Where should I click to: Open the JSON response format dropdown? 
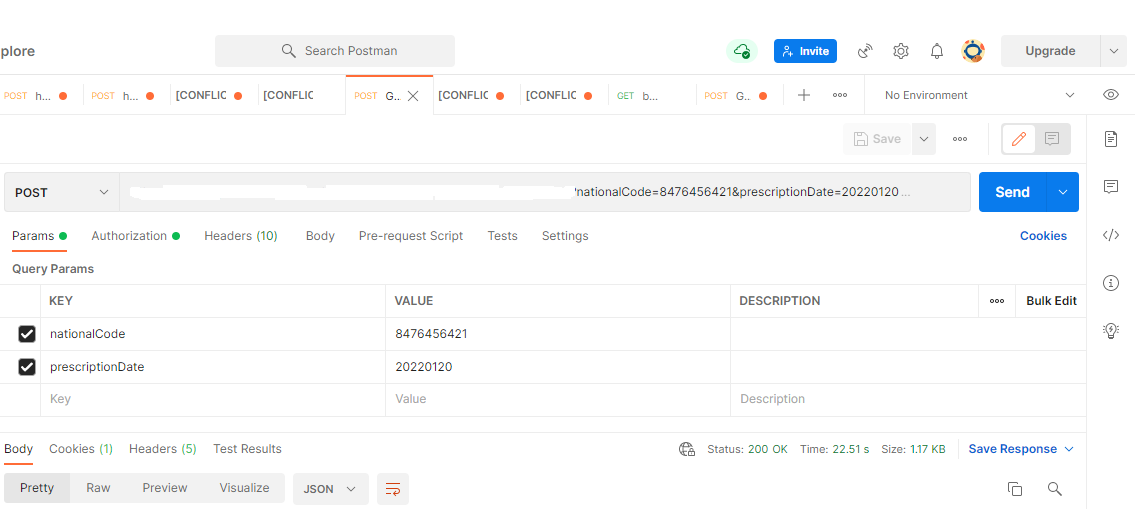331,489
